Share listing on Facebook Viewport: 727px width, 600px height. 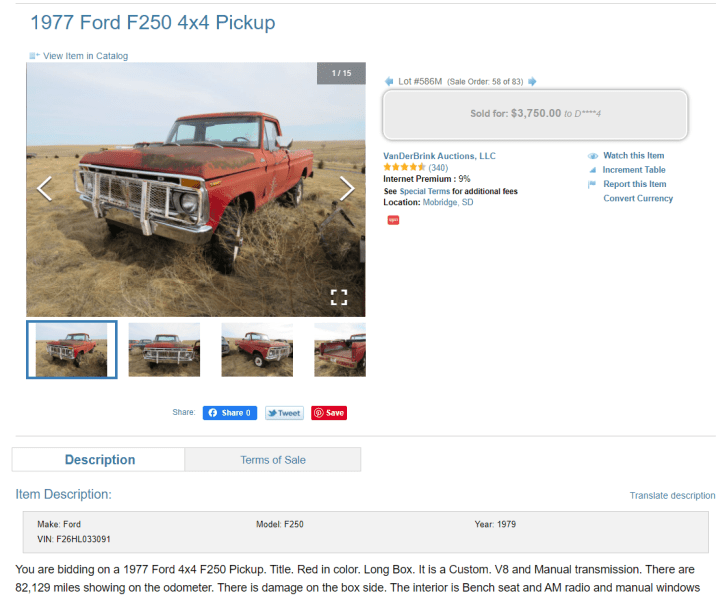point(230,413)
